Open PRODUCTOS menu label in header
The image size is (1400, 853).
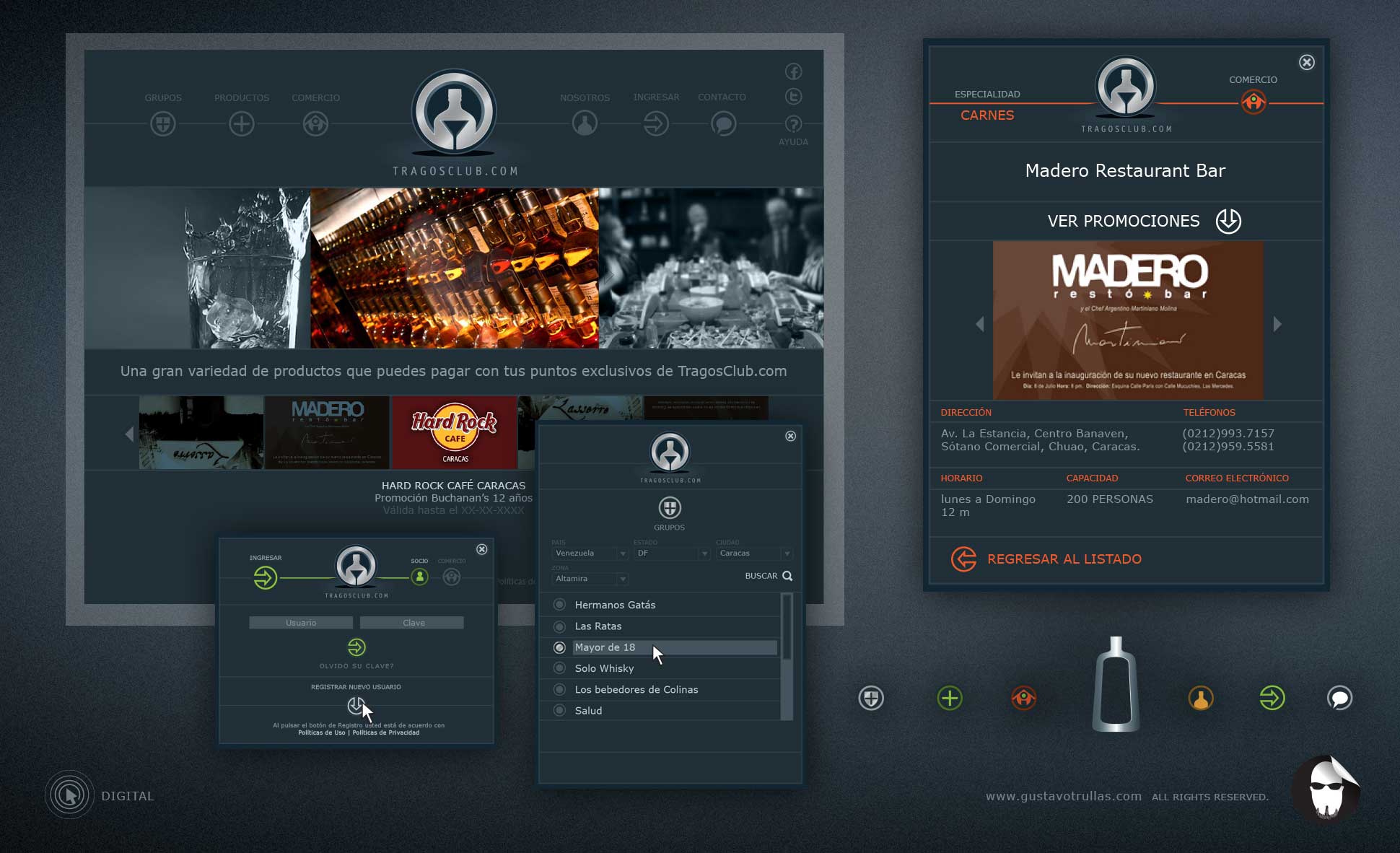point(242,97)
